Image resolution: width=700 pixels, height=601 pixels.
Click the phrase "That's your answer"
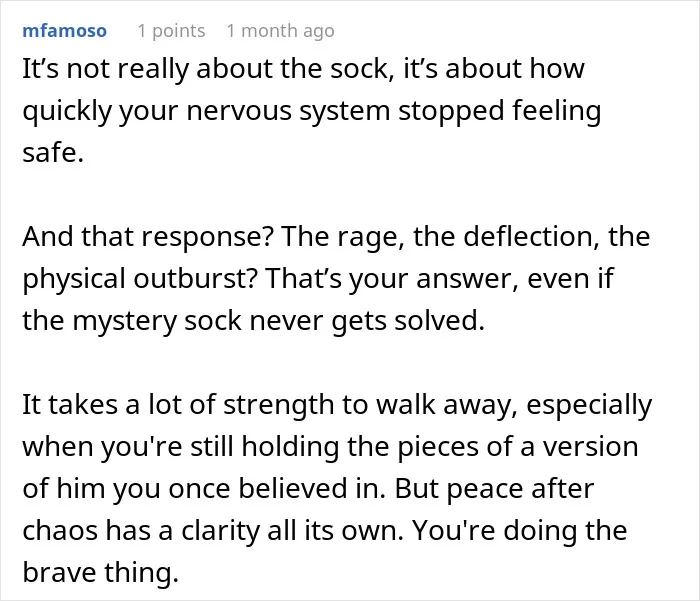pyautogui.click(x=393, y=279)
